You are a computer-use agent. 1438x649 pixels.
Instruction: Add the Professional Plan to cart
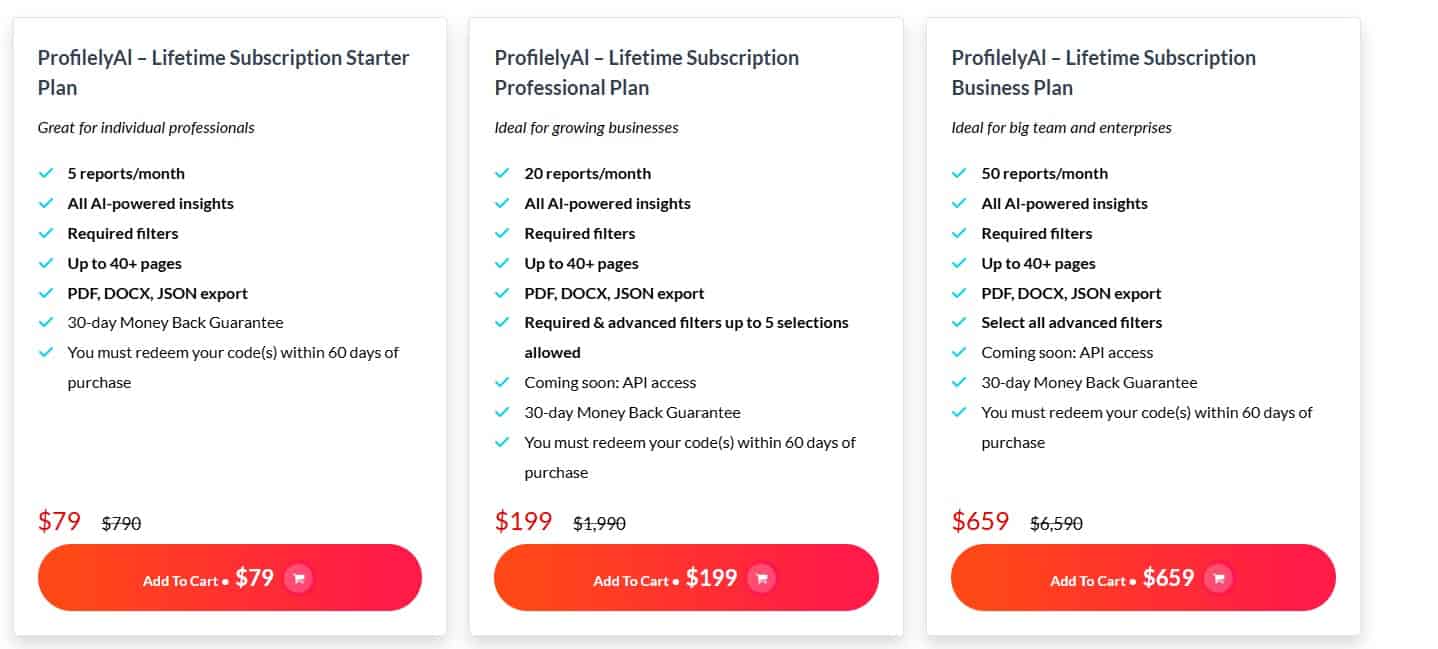686,577
